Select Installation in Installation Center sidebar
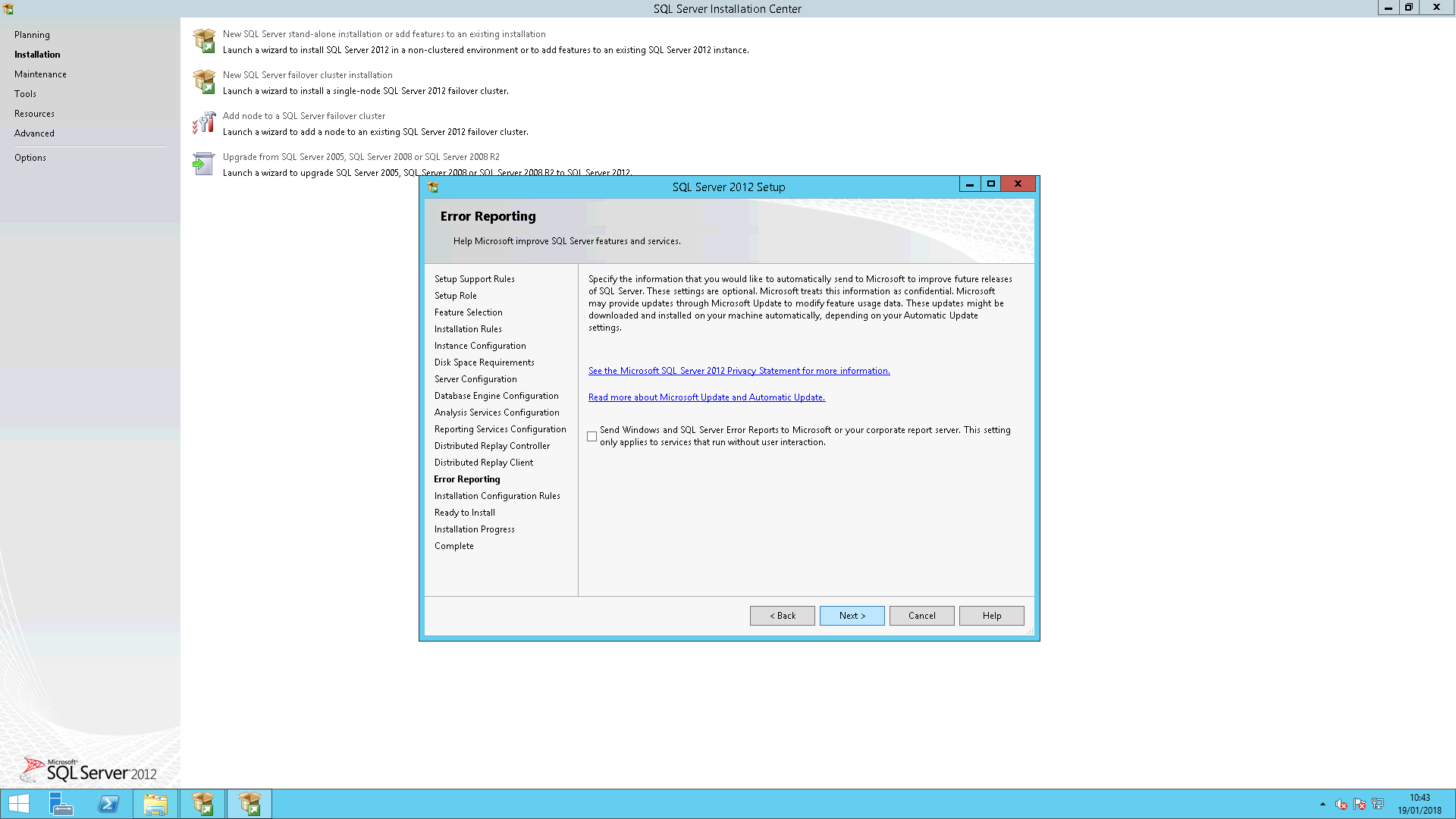 37,55
